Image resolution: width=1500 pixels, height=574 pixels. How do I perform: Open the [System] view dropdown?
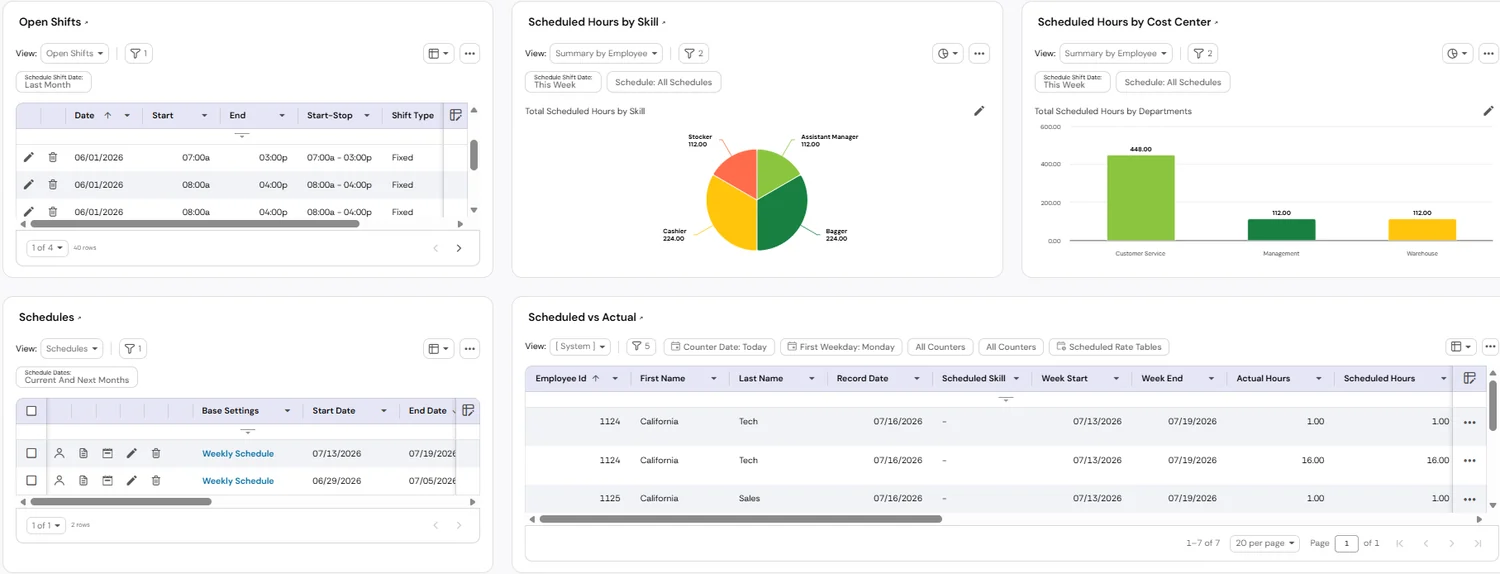point(580,347)
